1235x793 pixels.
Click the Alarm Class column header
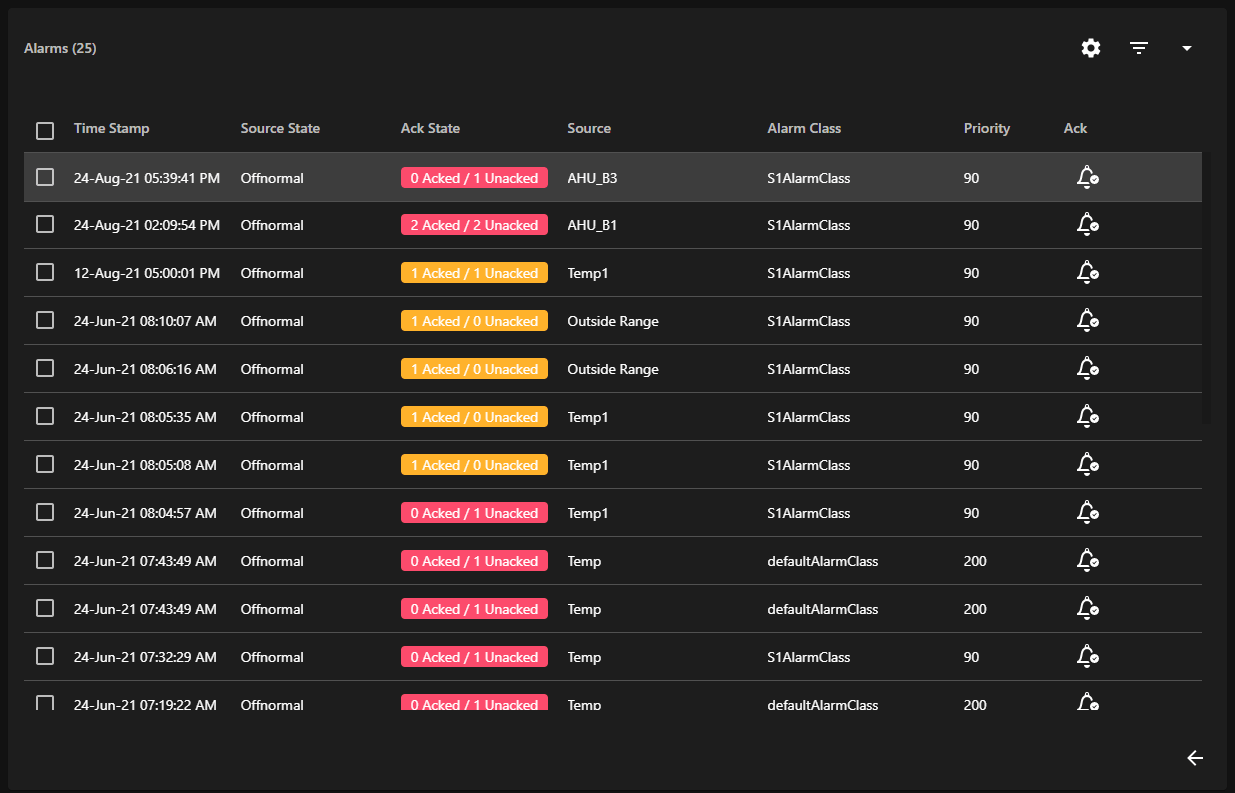click(x=804, y=128)
